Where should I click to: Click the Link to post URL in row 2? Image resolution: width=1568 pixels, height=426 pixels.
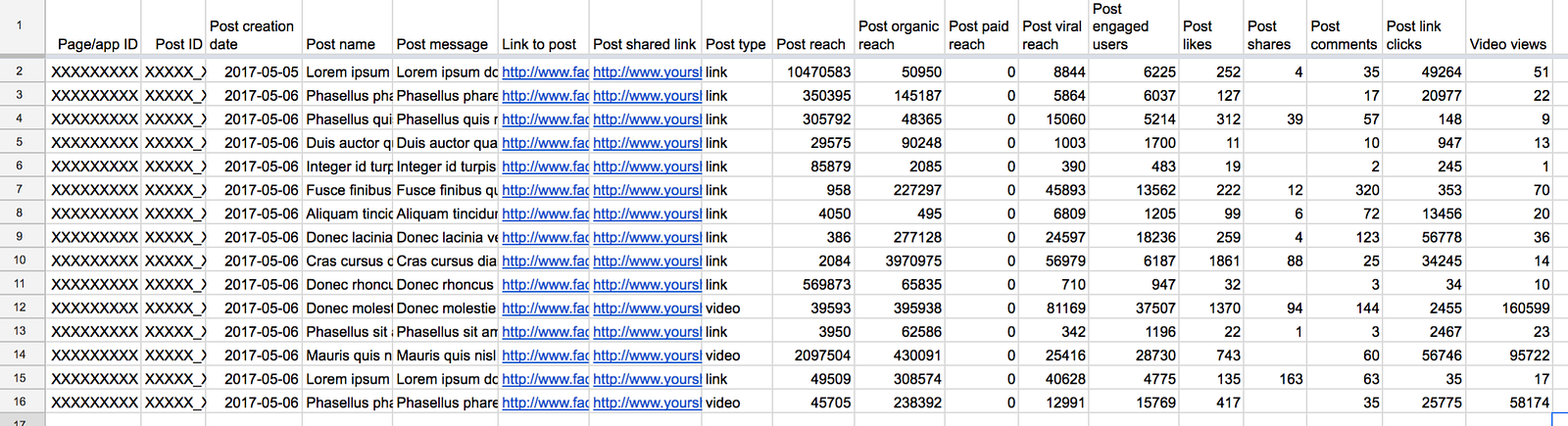(545, 71)
